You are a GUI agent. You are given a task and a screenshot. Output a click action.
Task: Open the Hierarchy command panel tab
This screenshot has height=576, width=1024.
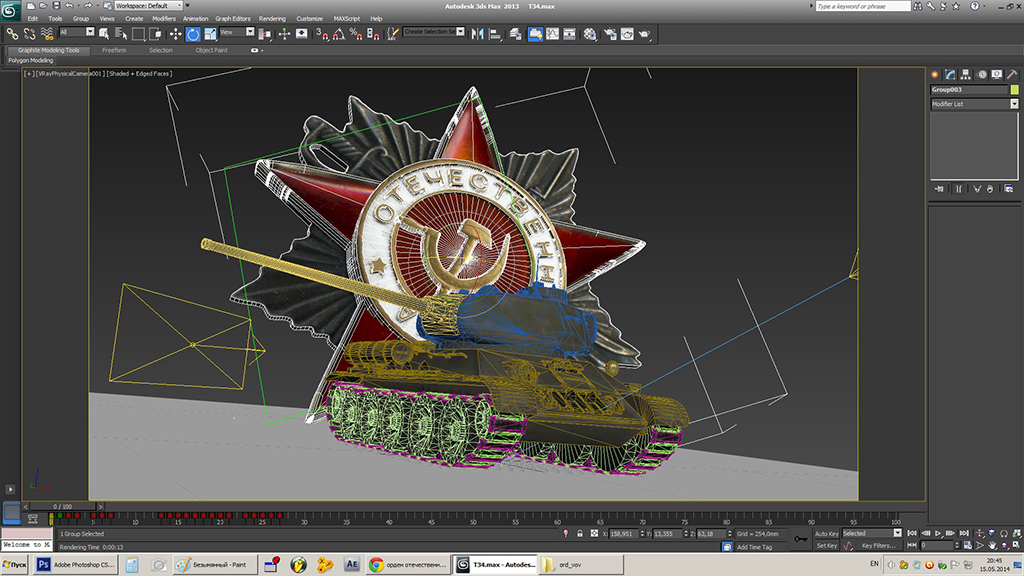pos(965,74)
